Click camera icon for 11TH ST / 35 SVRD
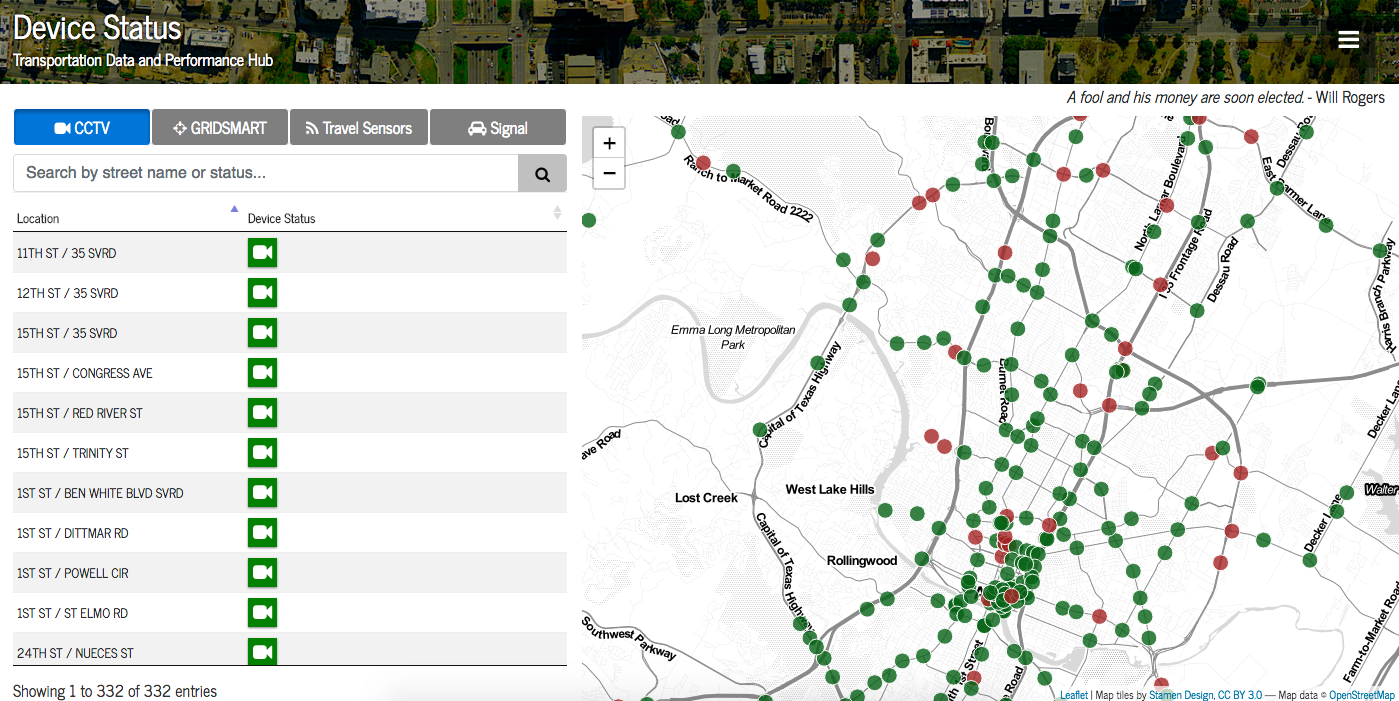Image resolution: width=1399 pixels, height=701 pixels. click(262, 253)
